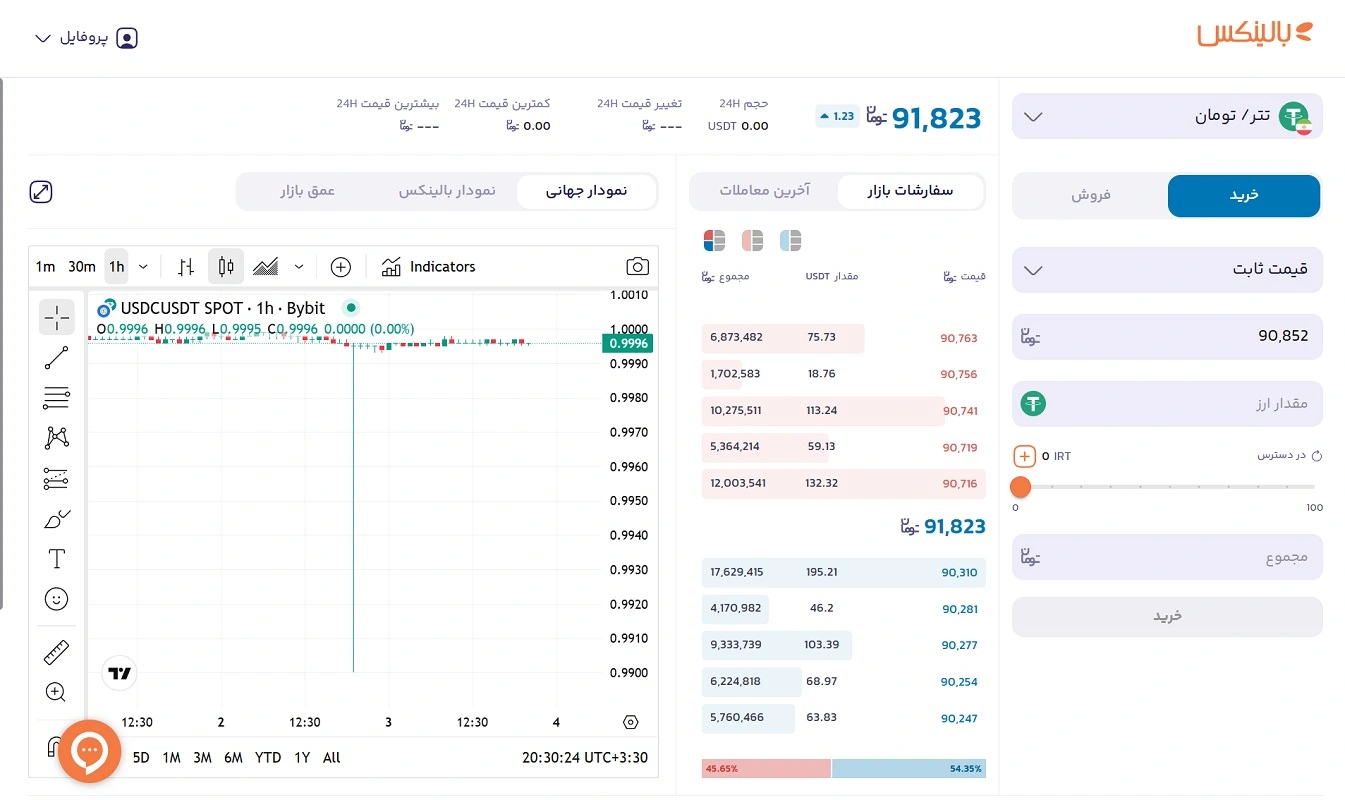Add a symbol to compare with plus icon

341,266
